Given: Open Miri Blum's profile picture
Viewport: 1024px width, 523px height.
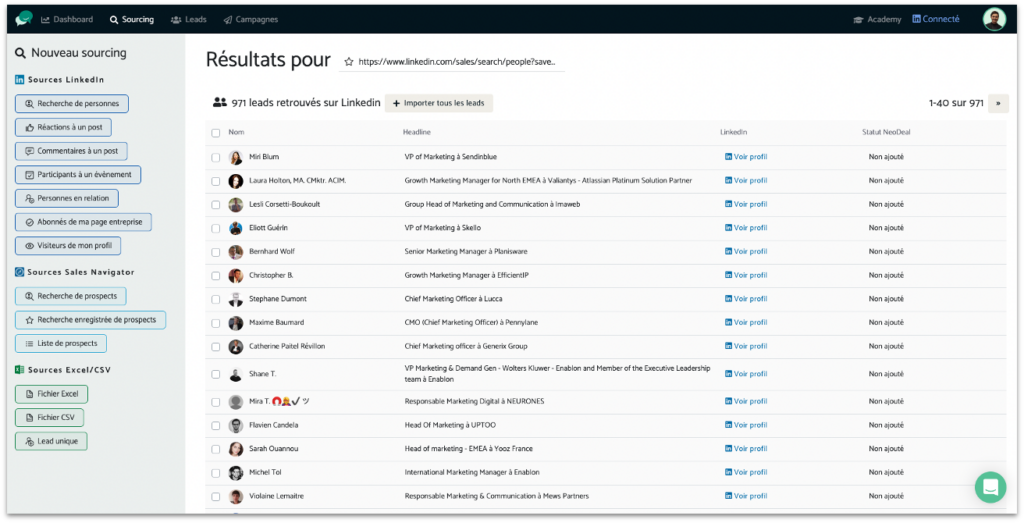Looking at the screenshot, I should click(x=236, y=157).
